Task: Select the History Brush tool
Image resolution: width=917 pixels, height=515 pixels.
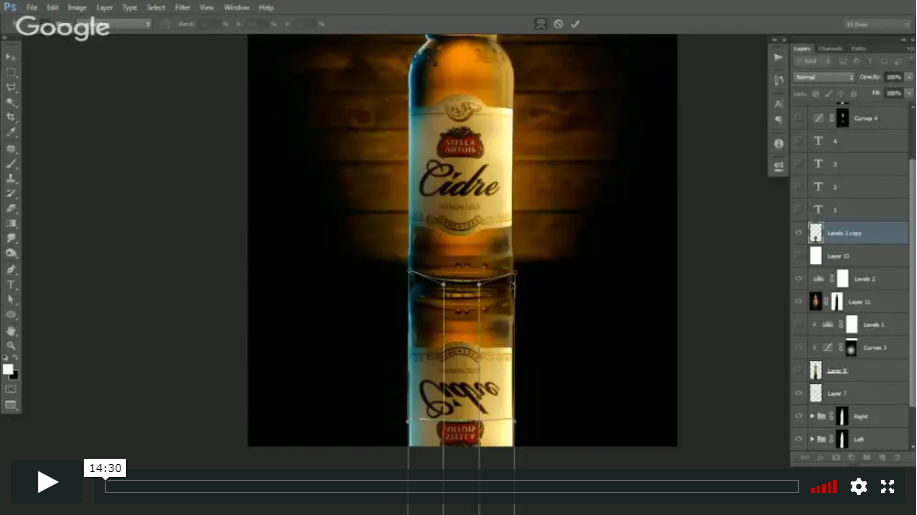Action: pyautogui.click(x=11, y=193)
